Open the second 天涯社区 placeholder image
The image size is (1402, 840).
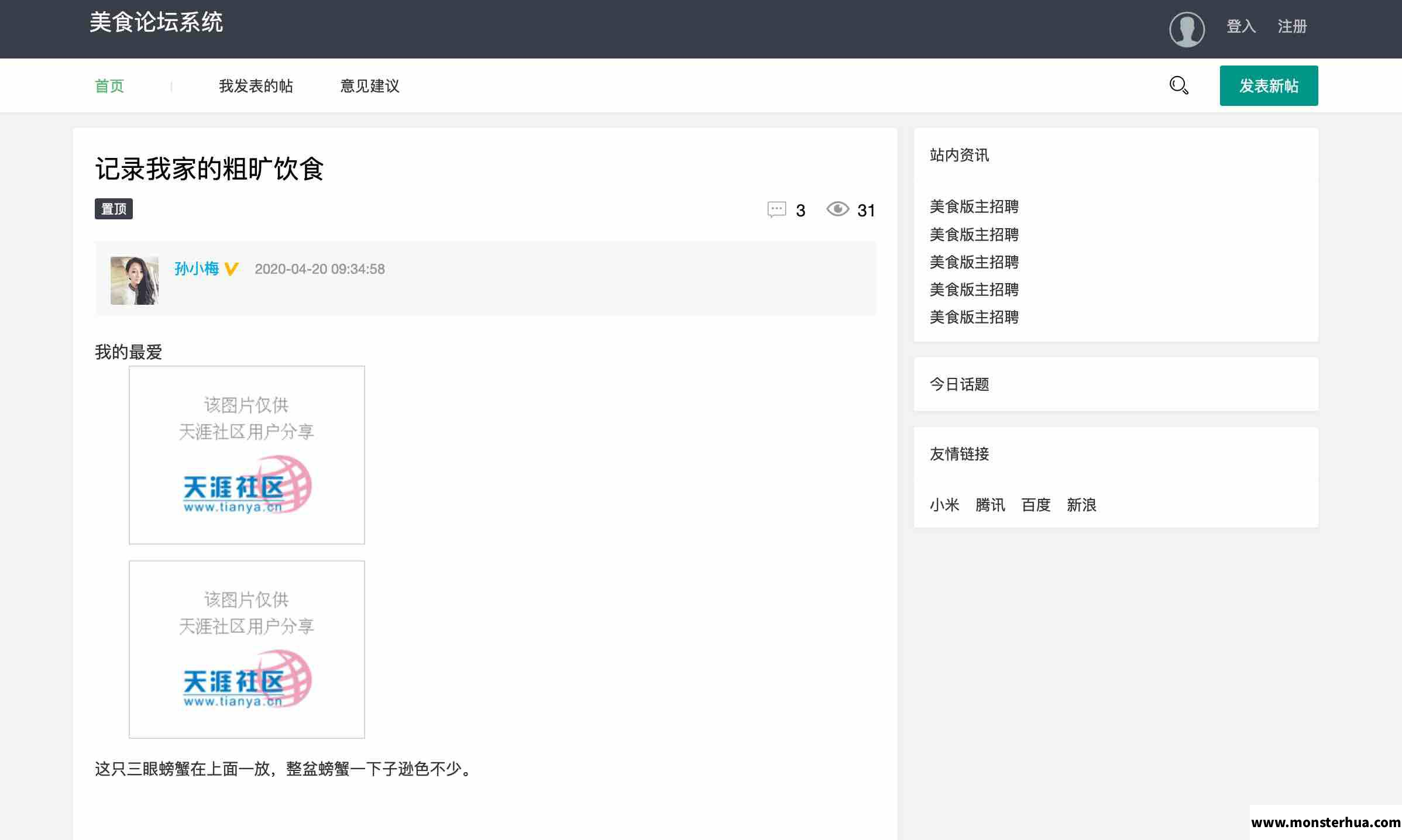click(x=247, y=649)
